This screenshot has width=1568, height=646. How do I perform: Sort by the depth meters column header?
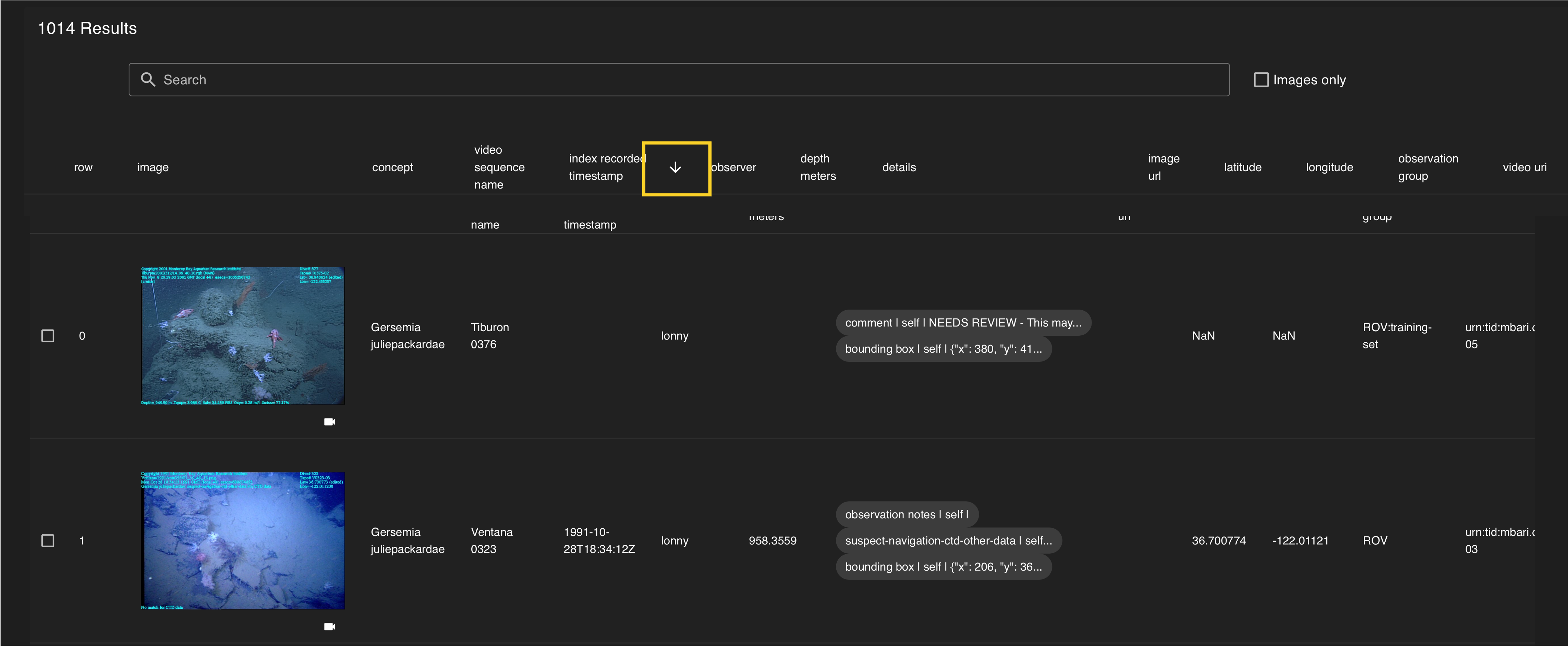coord(818,167)
